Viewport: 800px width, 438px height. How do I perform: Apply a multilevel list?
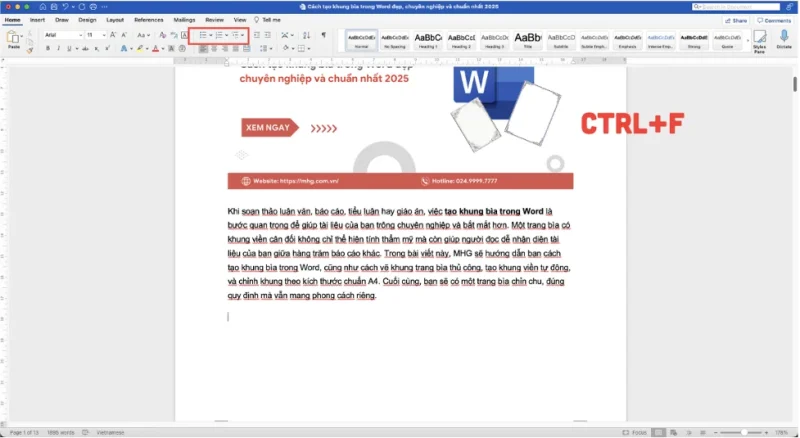tap(235, 35)
